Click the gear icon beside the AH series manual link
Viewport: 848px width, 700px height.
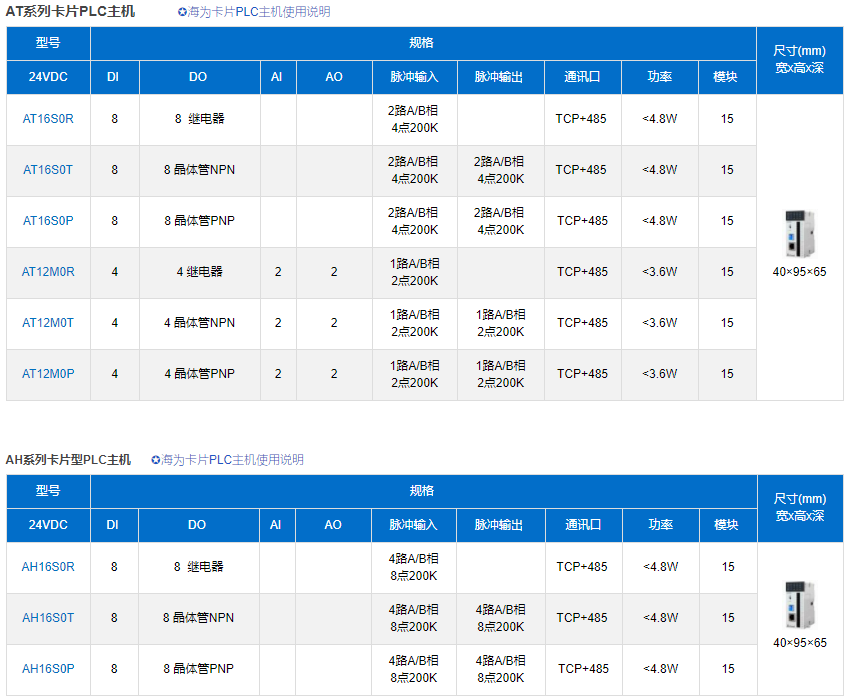(x=156, y=460)
